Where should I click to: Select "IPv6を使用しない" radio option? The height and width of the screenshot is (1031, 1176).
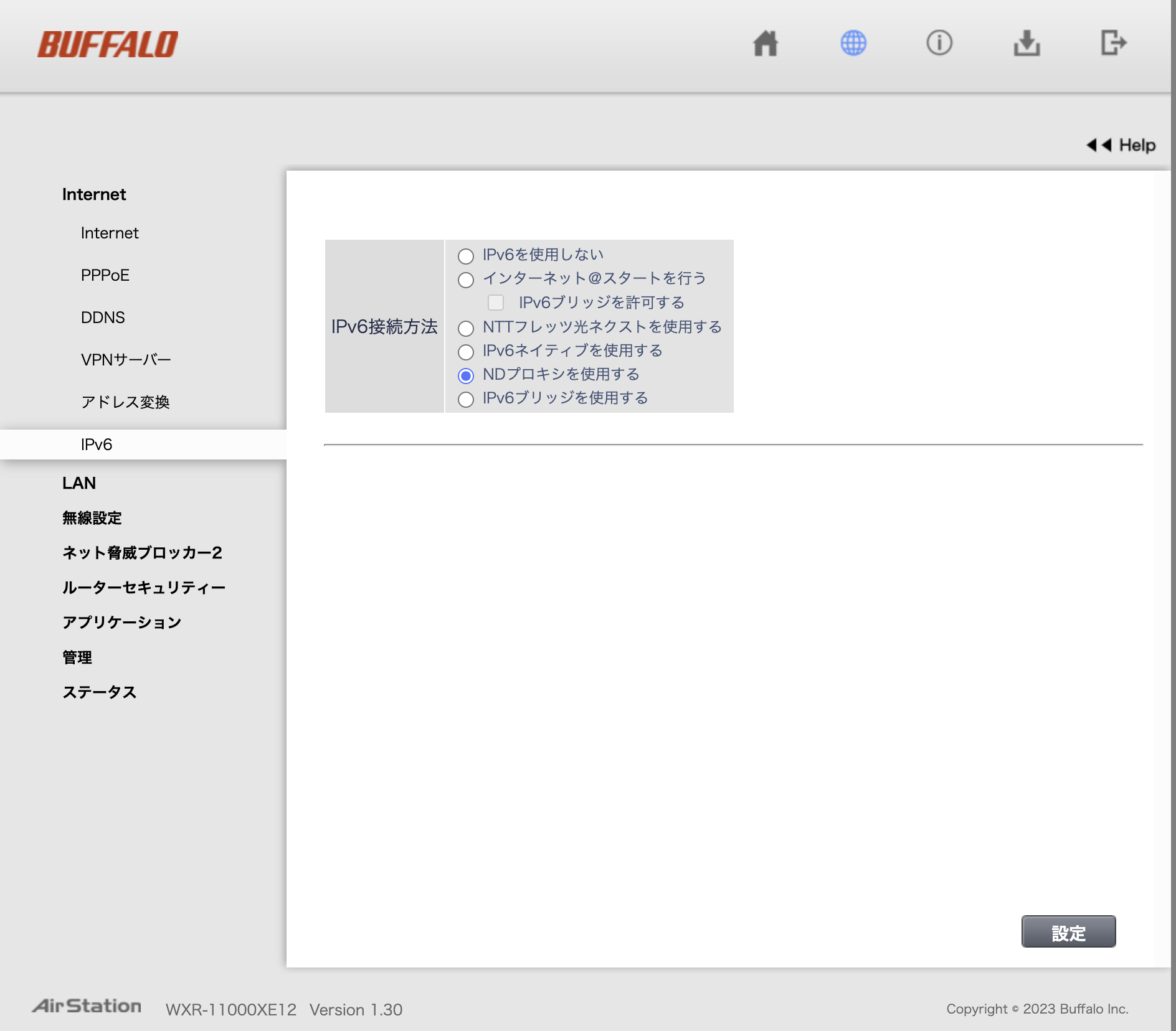[466, 256]
